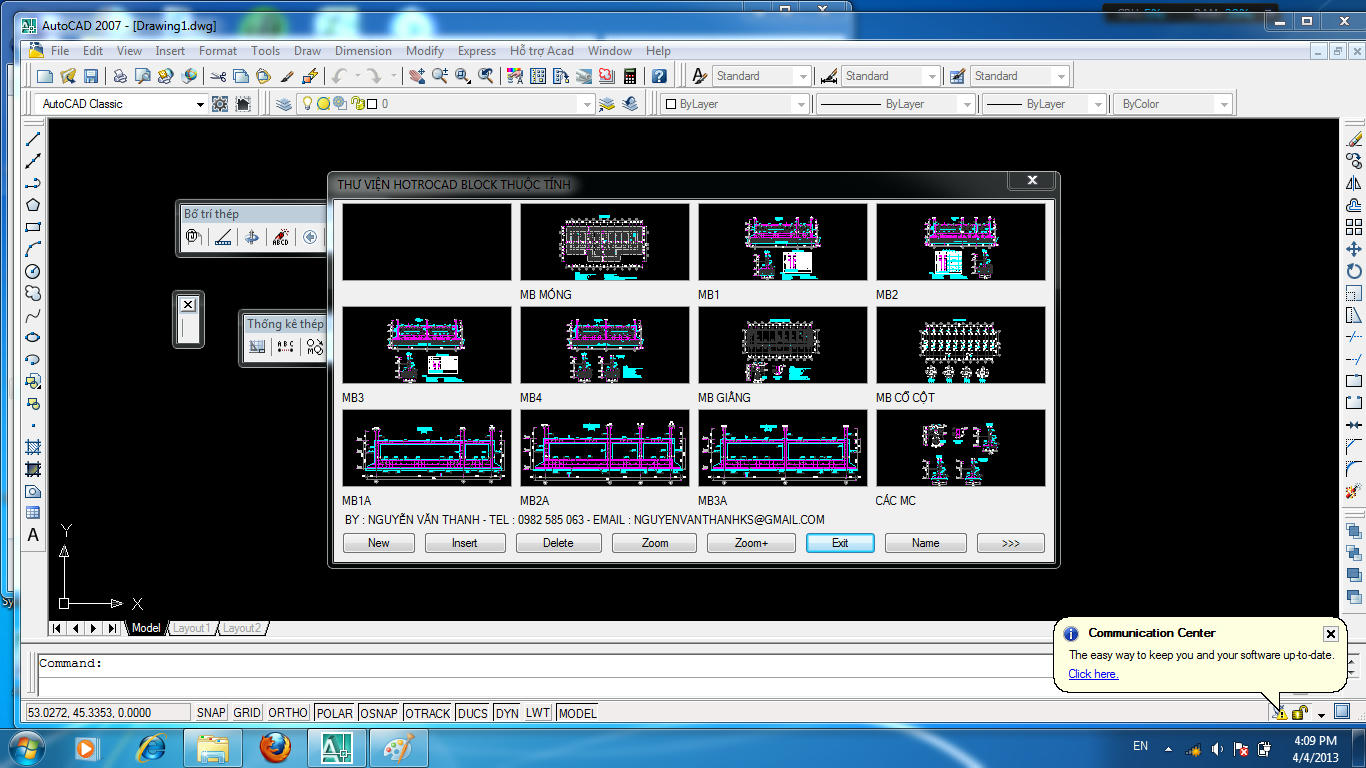Click the Undo arrow icon
The image size is (1366, 768).
pos(340,76)
